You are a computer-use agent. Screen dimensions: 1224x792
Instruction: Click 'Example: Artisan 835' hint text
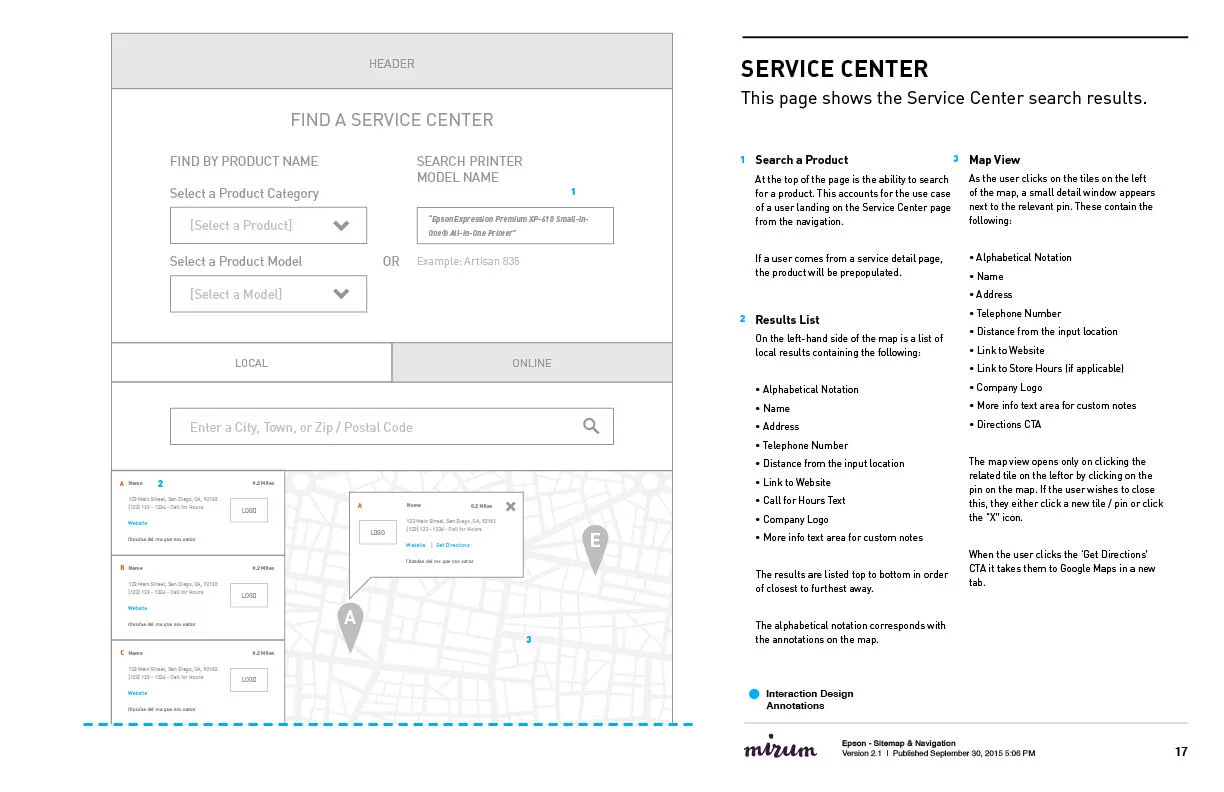(x=468, y=262)
